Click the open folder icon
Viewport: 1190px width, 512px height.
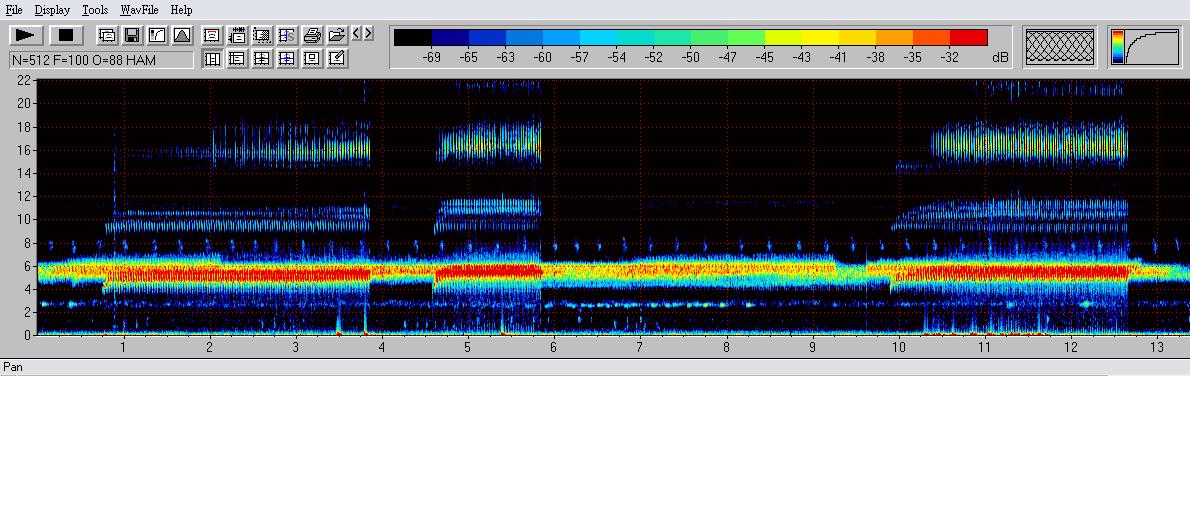click(x=337, y=35)
